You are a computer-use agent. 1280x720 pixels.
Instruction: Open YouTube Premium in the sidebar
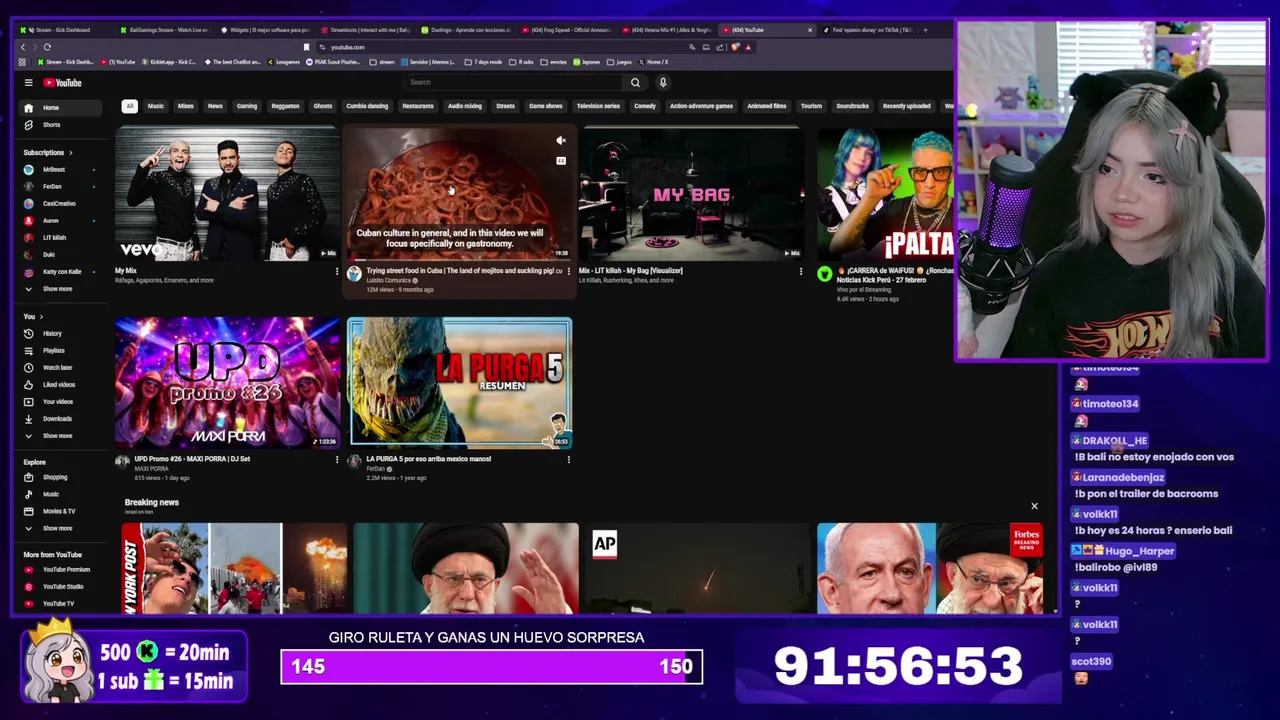[x=60, y=569]
